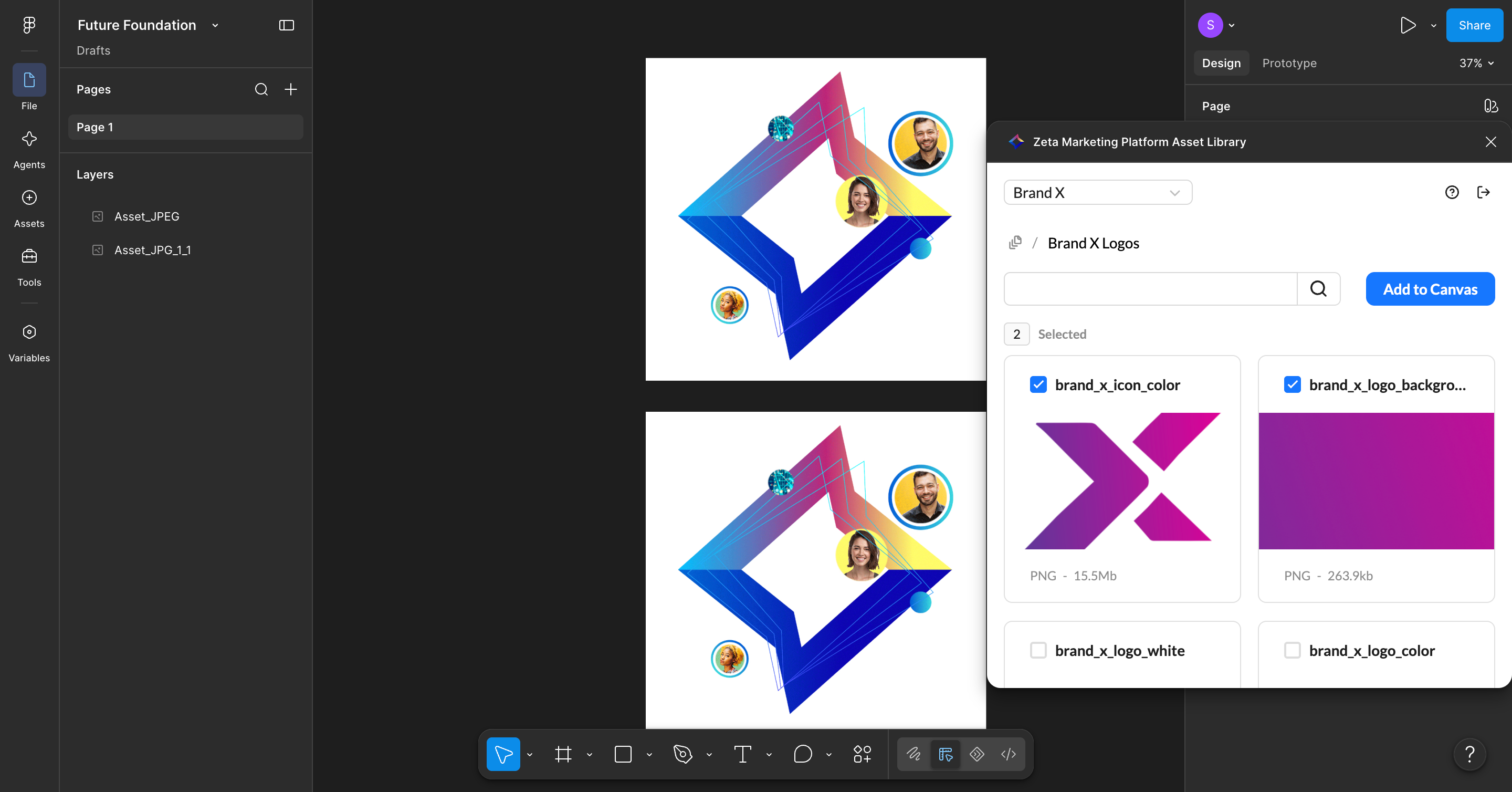Click the bottom Asset_JPG_1_1 image on canvas
1512x792 pixels.
click(816, 570)
